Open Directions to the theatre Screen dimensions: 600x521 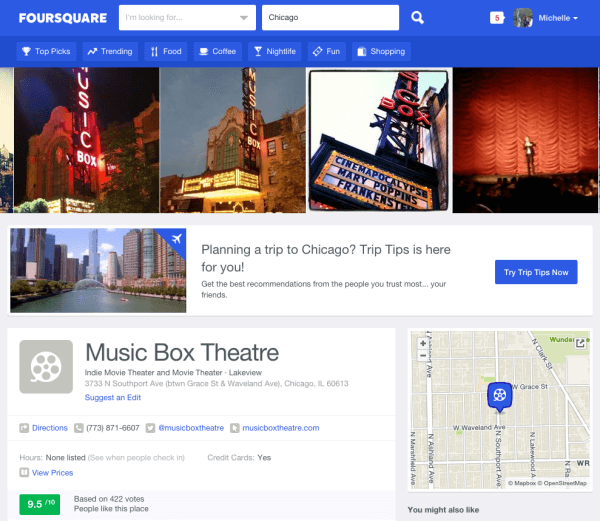50,428
